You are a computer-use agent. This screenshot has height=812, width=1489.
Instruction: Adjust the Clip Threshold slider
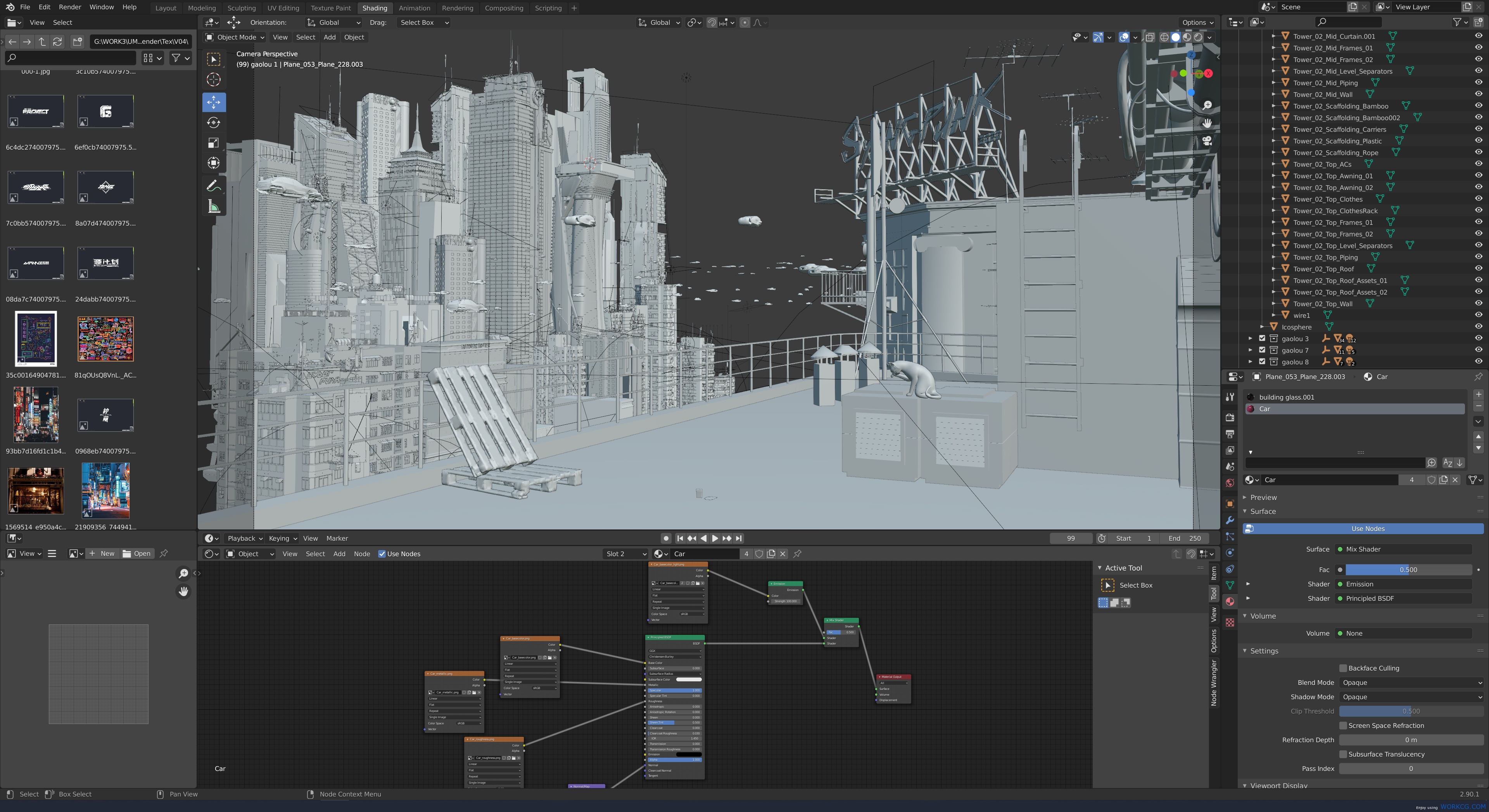pos(1411,712)
